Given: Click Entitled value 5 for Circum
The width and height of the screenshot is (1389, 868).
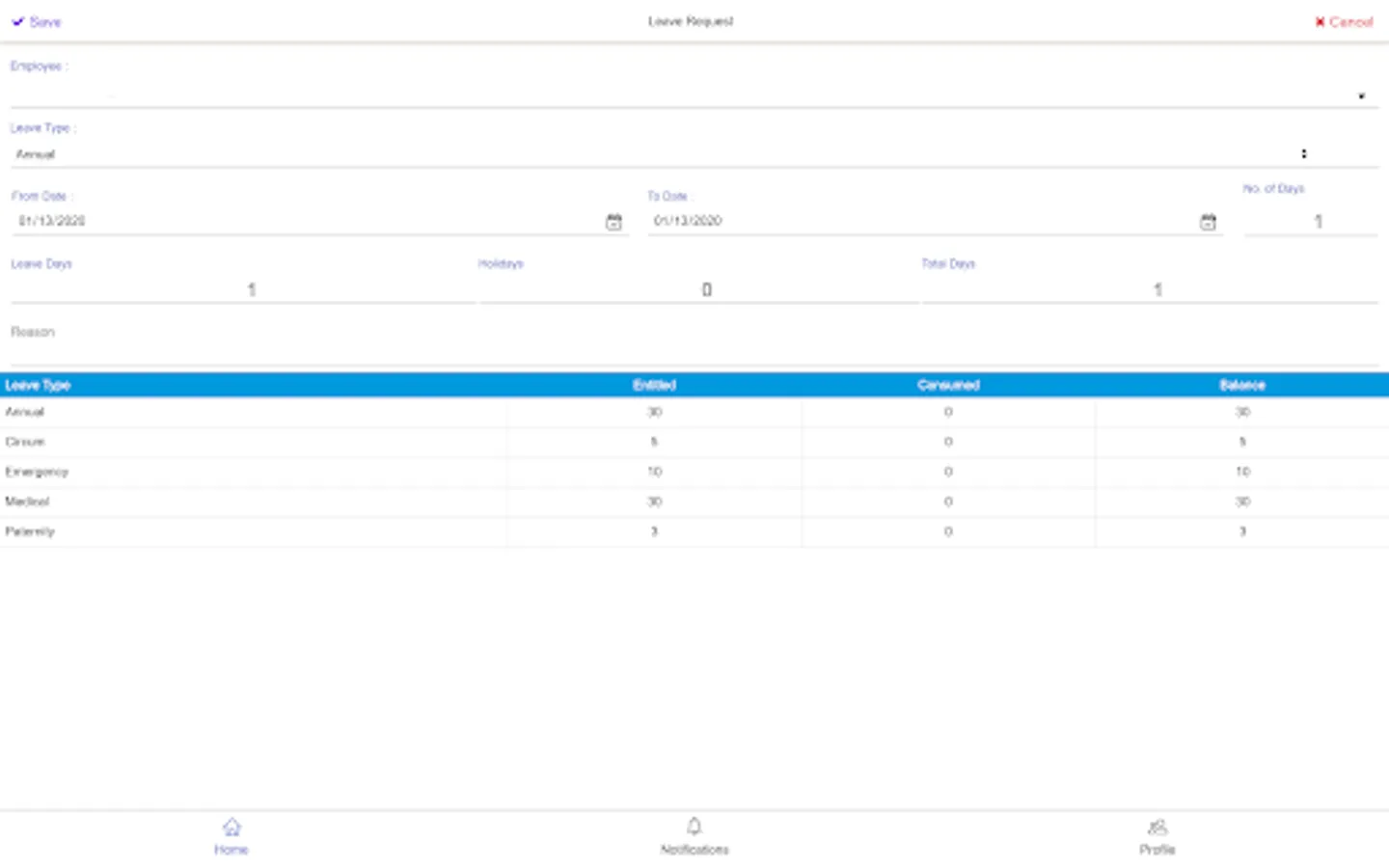Looking at the screenshot, I should (x=654, y=442).
